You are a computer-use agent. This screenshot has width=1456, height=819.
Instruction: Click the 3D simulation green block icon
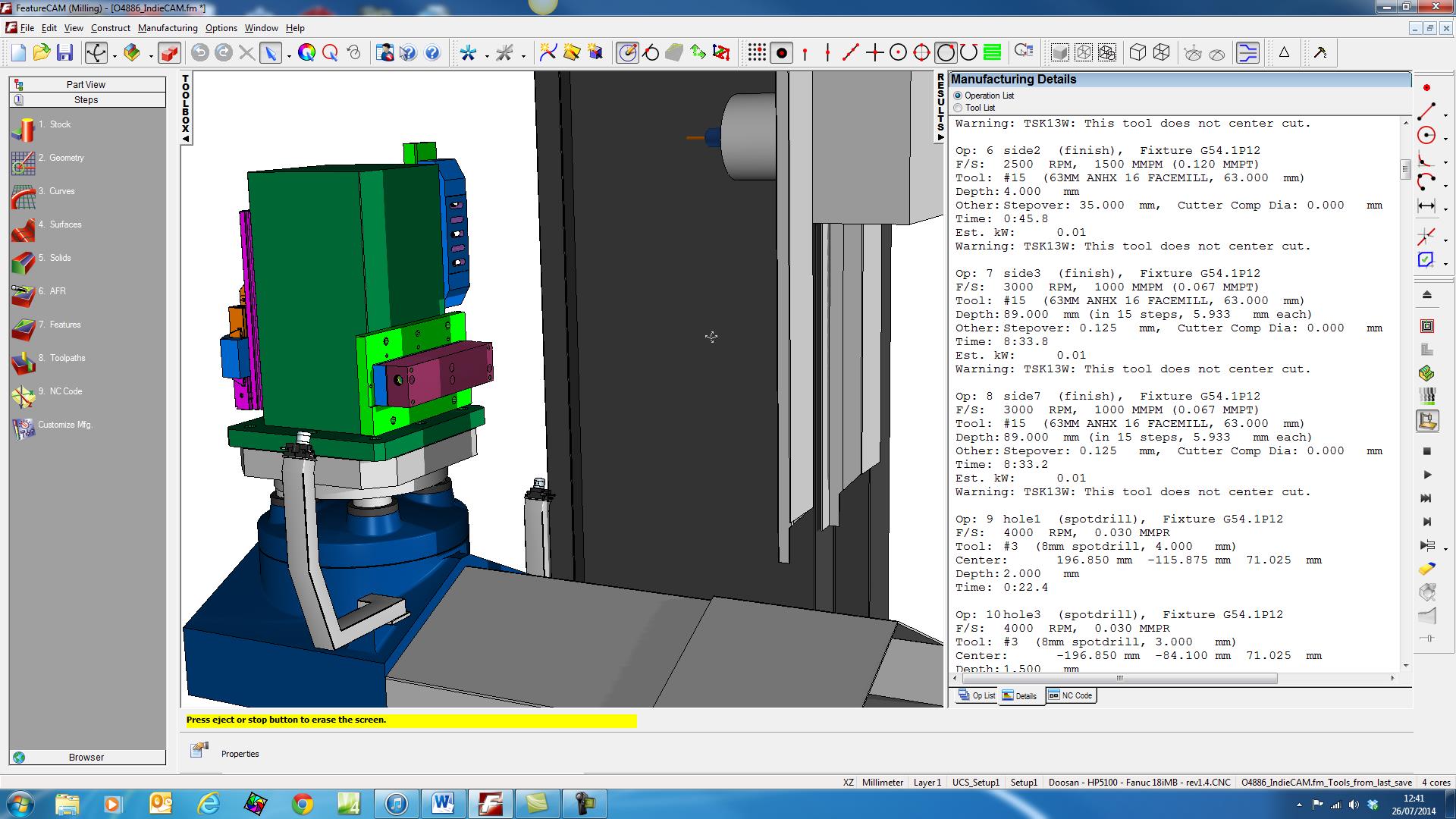click(x=1426, y=373)
